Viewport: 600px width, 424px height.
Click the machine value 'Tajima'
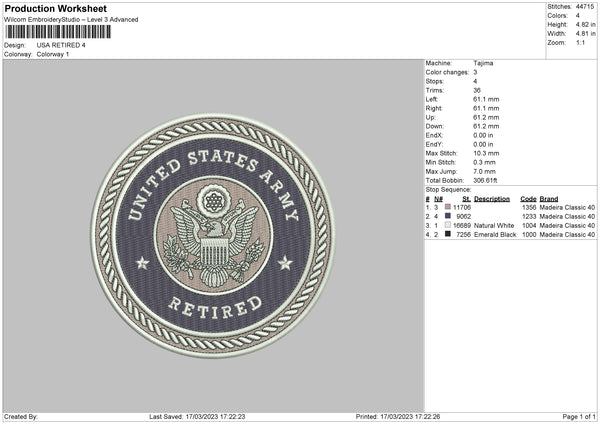pos(483,63)
